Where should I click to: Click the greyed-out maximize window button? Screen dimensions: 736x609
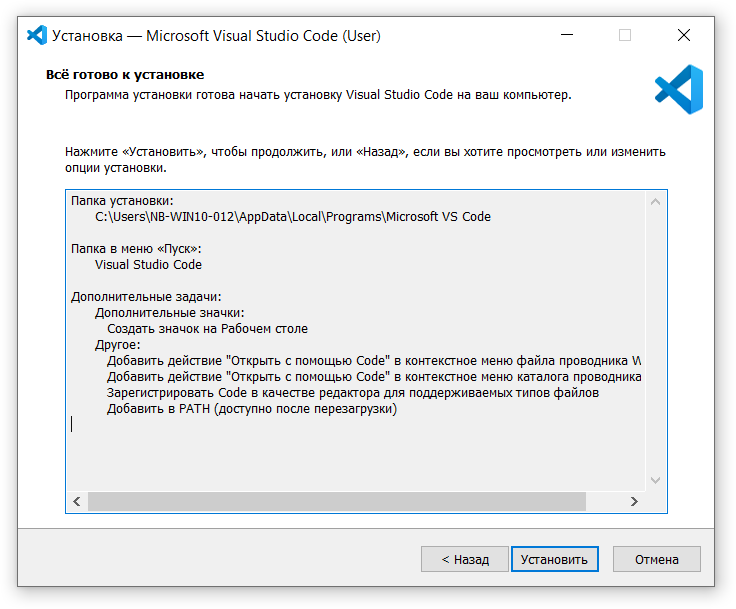625,35
